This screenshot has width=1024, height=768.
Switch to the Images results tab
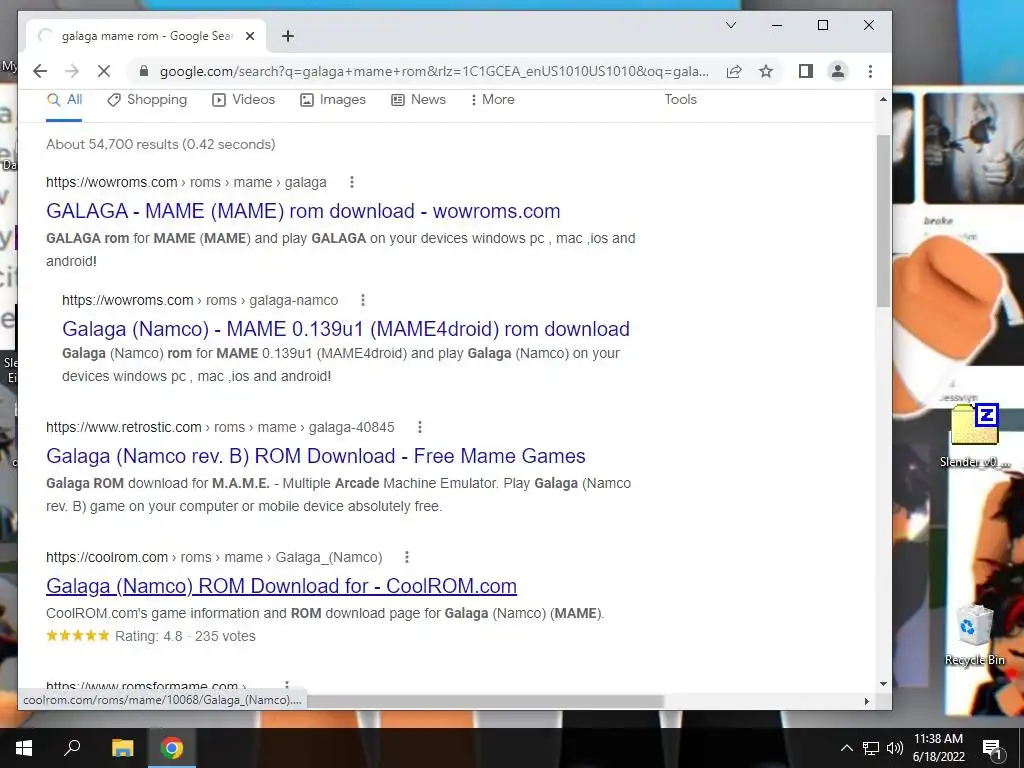332,100
